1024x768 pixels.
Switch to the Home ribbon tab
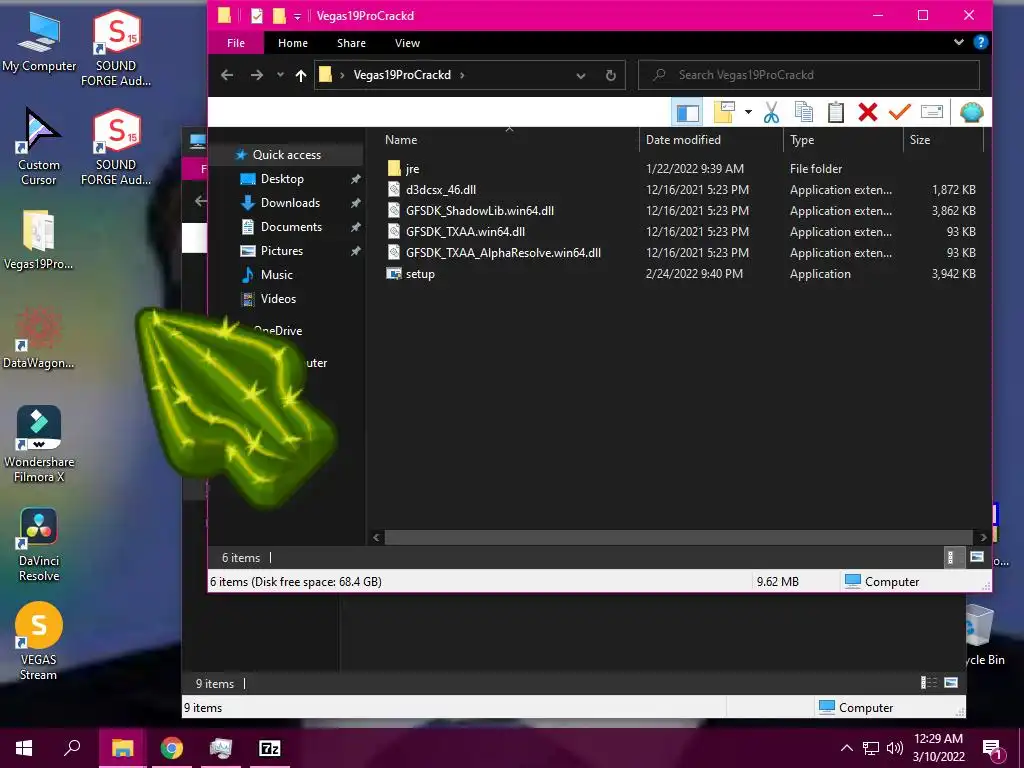pyautogui.click(x=293, y=43)
